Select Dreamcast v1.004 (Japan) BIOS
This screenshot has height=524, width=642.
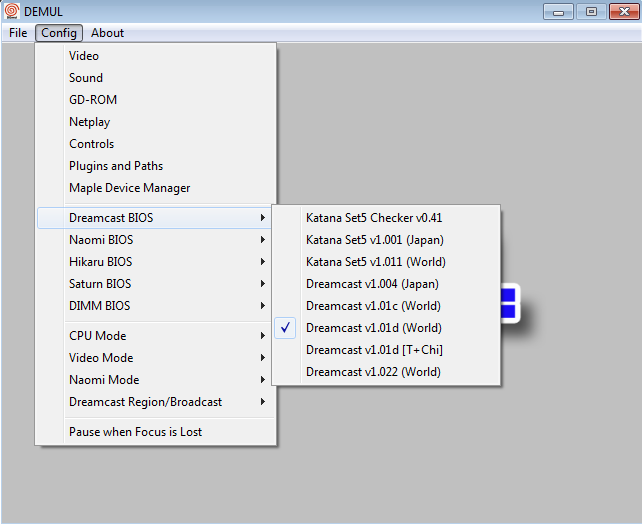386,284
